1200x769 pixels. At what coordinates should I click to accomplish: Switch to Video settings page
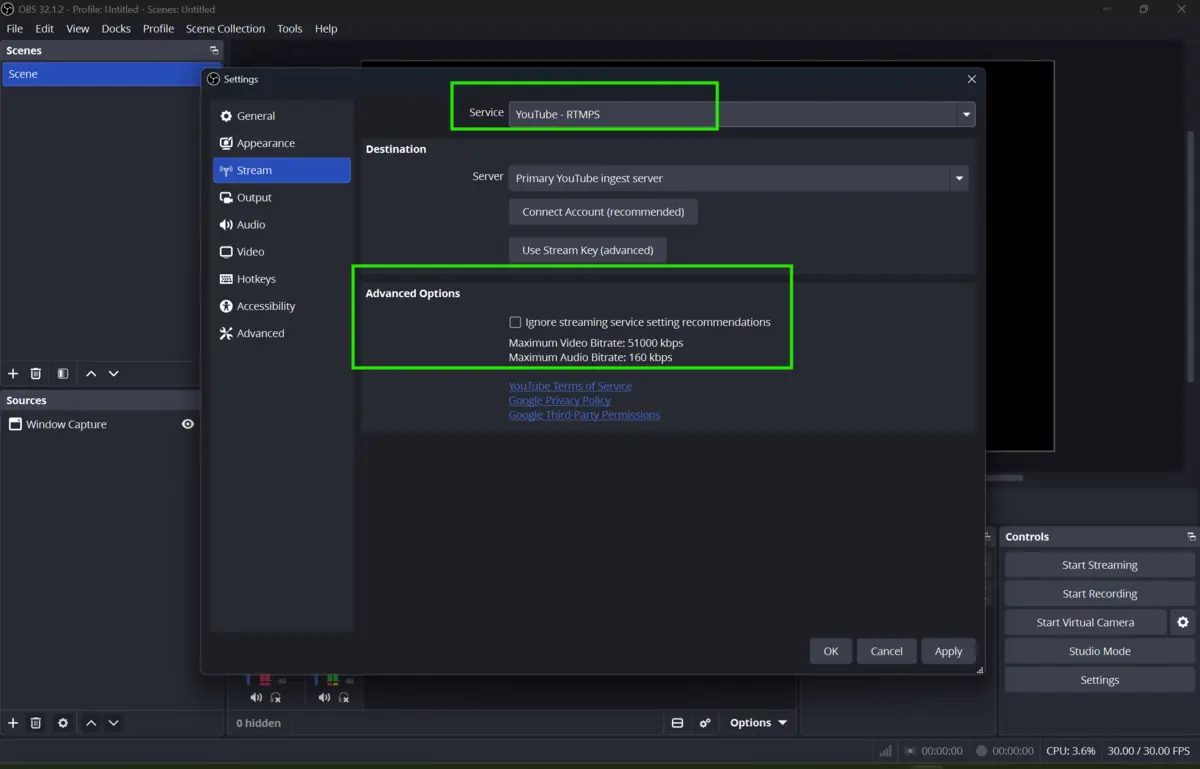282,251
